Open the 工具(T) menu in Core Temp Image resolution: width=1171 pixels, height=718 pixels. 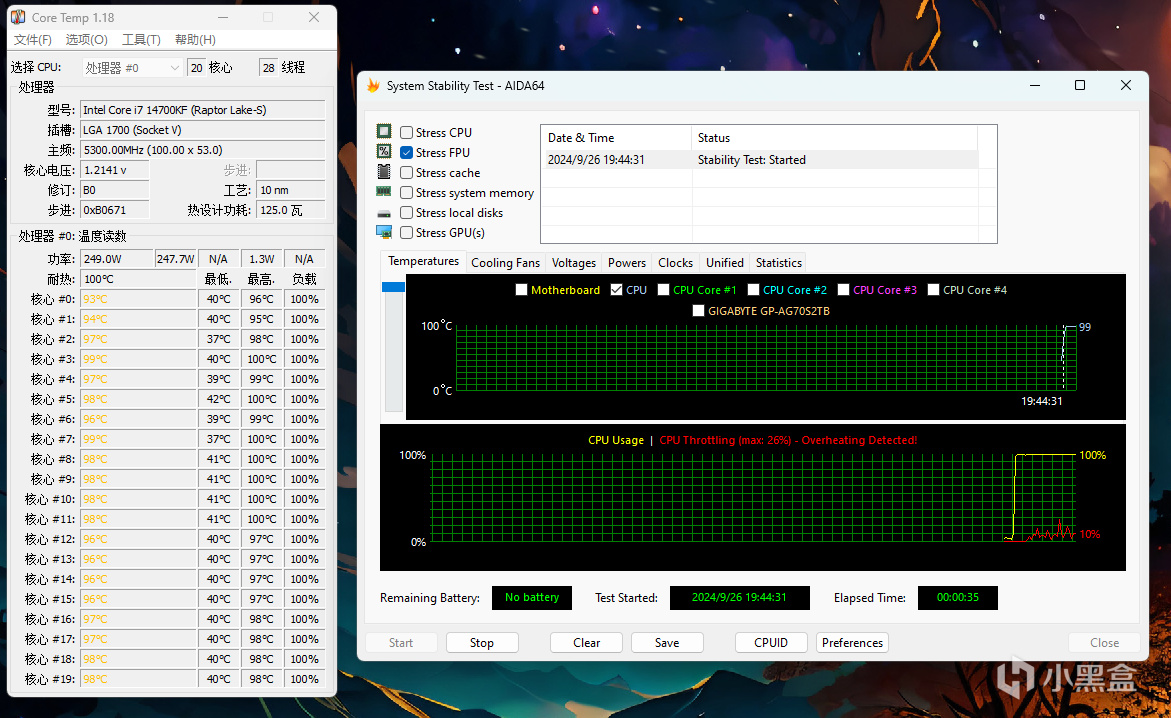click(x=141, y=40)
